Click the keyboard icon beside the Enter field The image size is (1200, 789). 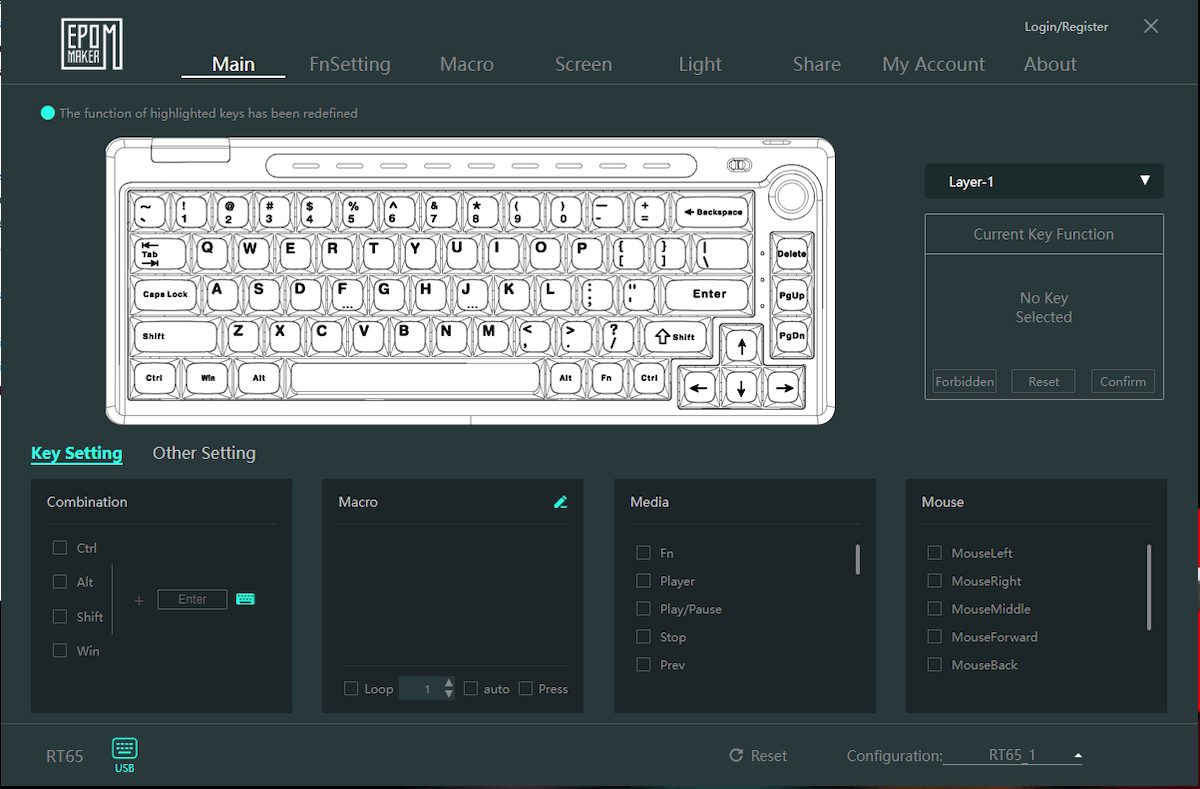click(x=245, y=599)
